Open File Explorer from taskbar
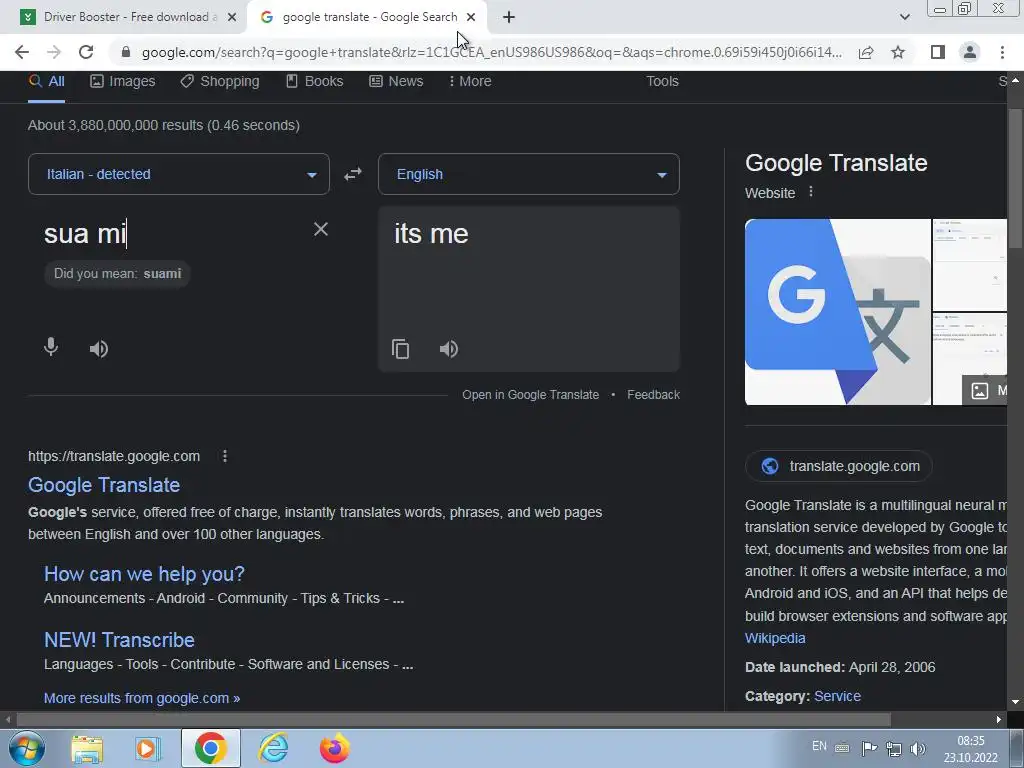The height and width of the screenshot is (768, 1024). pyautogui.click(x=87, y=748)
